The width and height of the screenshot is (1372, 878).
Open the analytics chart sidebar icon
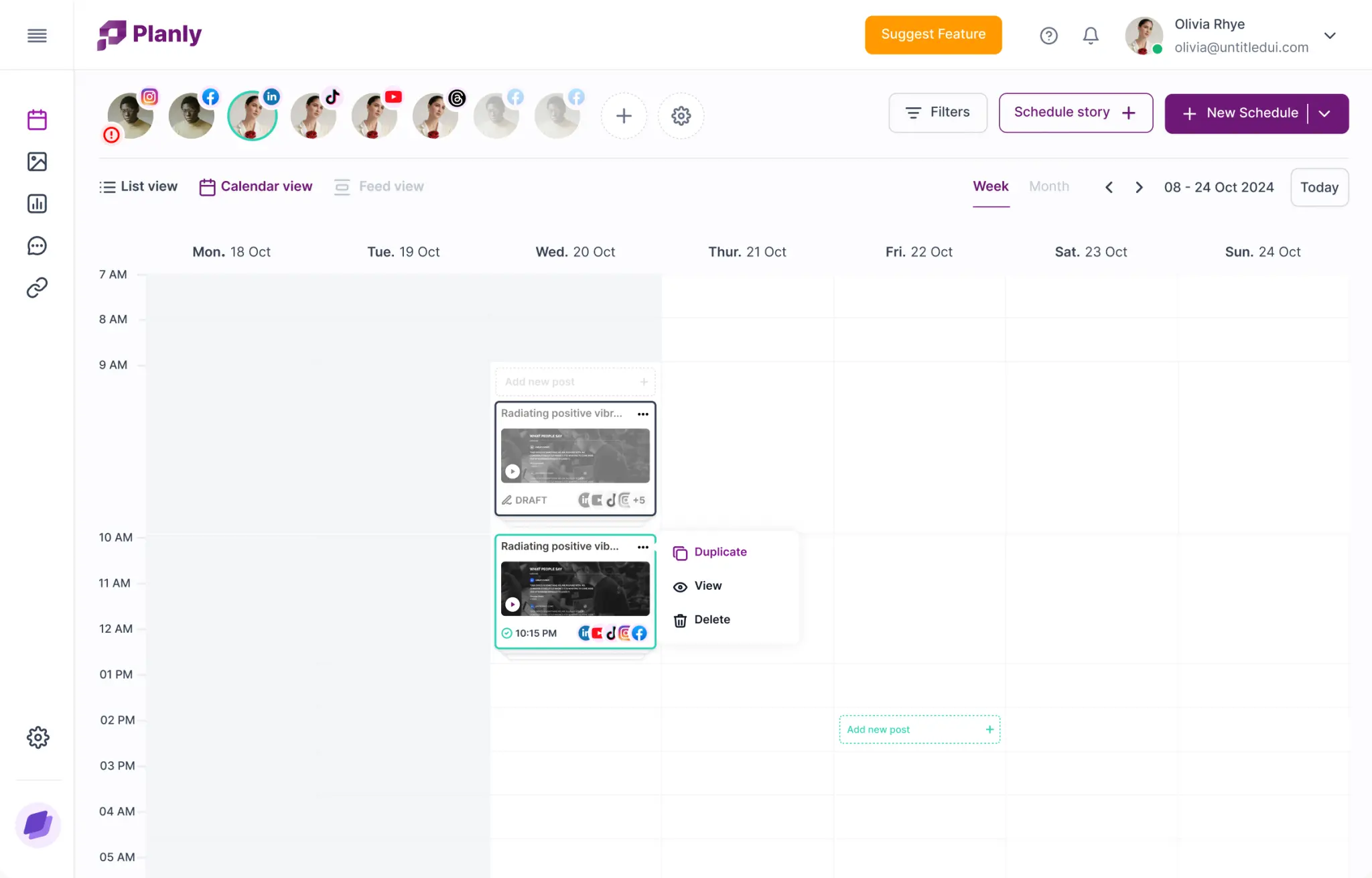pyautogui.click(x=37, y=204)
